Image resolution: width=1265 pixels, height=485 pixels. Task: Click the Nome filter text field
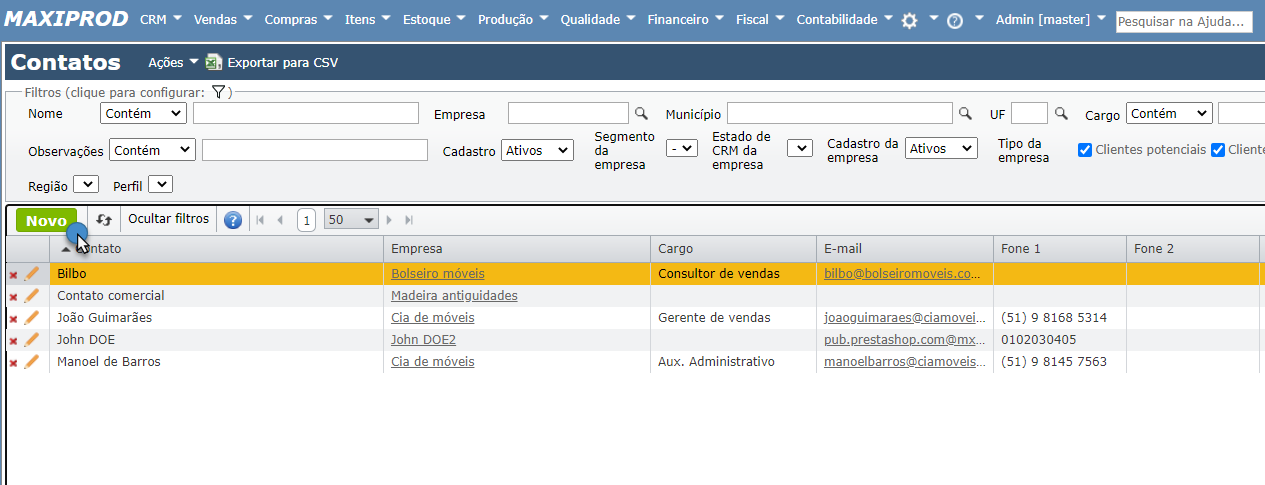coord(305,113)
